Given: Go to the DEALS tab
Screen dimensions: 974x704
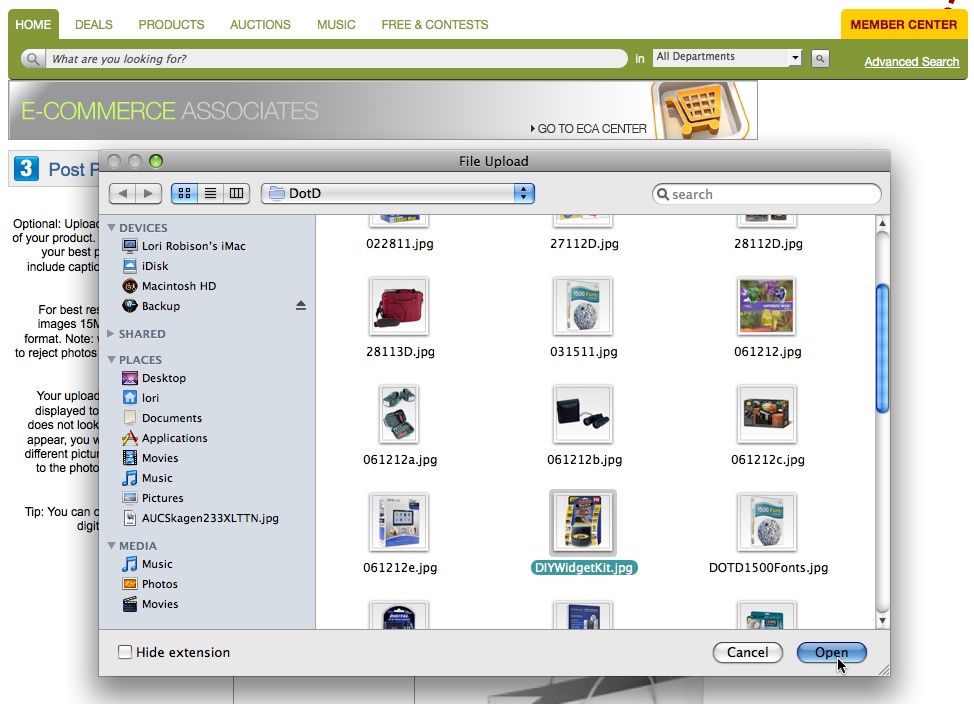Looking at the screenshot, I should [x=94, y=24].
